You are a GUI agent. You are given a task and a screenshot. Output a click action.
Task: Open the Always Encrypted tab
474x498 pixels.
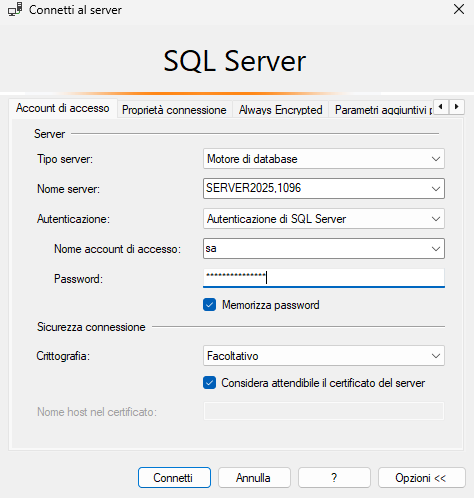click(280, 110)
